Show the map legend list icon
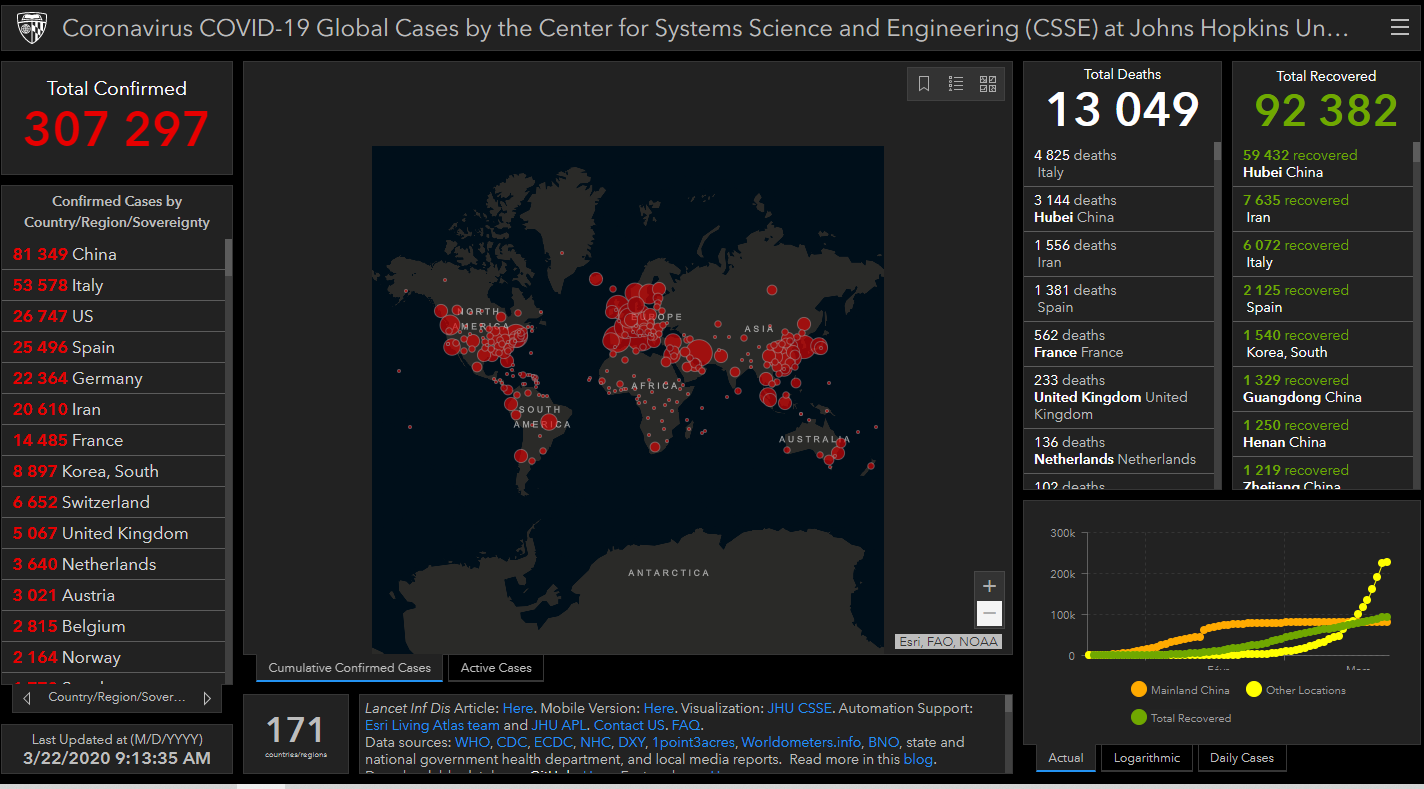1424x789 pixels. pyautogui.click(x=956, y=84)
